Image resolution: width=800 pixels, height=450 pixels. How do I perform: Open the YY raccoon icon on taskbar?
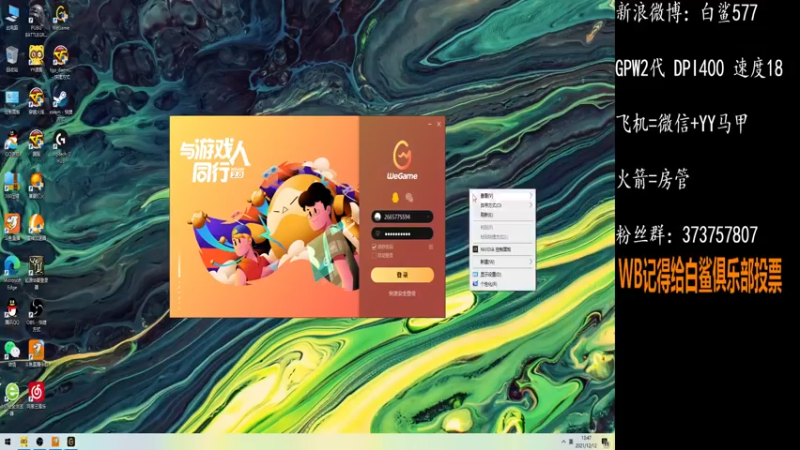click(24, 442)
